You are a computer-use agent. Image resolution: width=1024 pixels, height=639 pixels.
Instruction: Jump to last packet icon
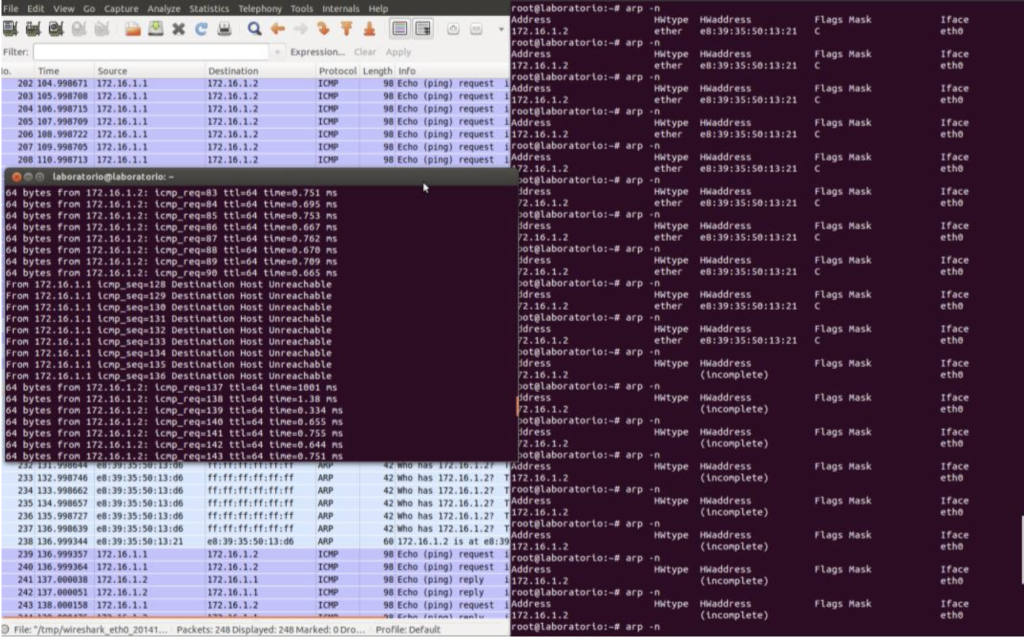[369, 29]
